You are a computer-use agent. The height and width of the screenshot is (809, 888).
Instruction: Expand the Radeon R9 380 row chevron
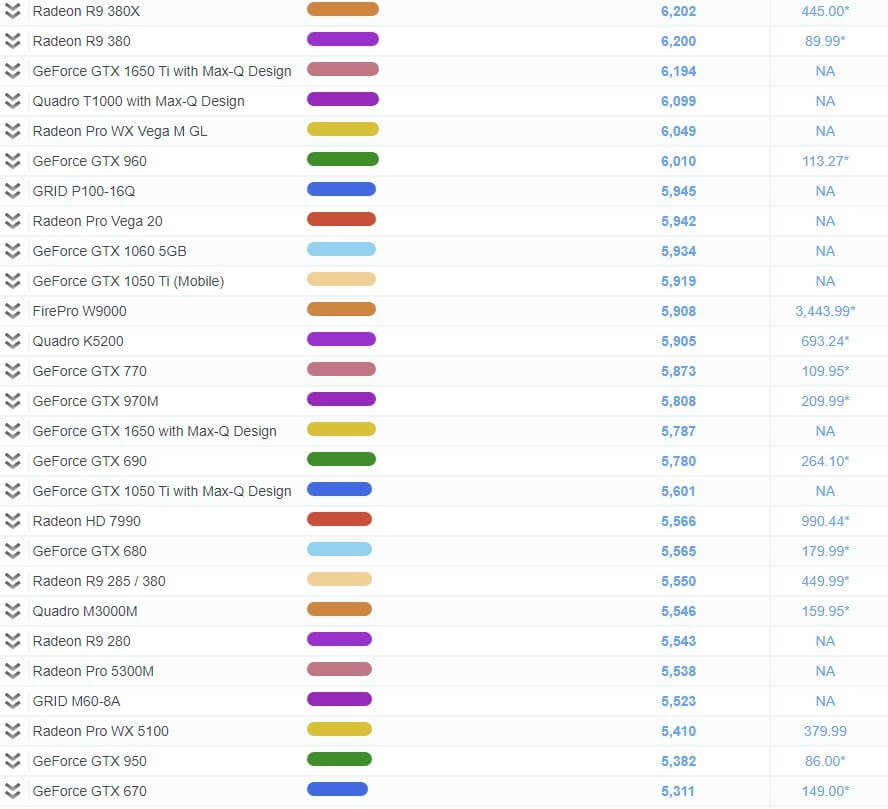click(12, 41)
